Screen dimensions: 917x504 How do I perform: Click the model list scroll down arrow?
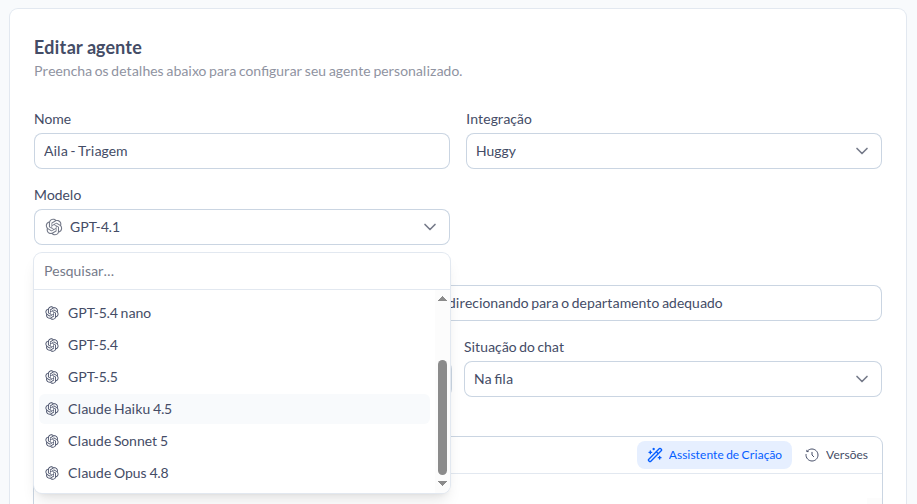pyautogui.click(x=442, y=484)
